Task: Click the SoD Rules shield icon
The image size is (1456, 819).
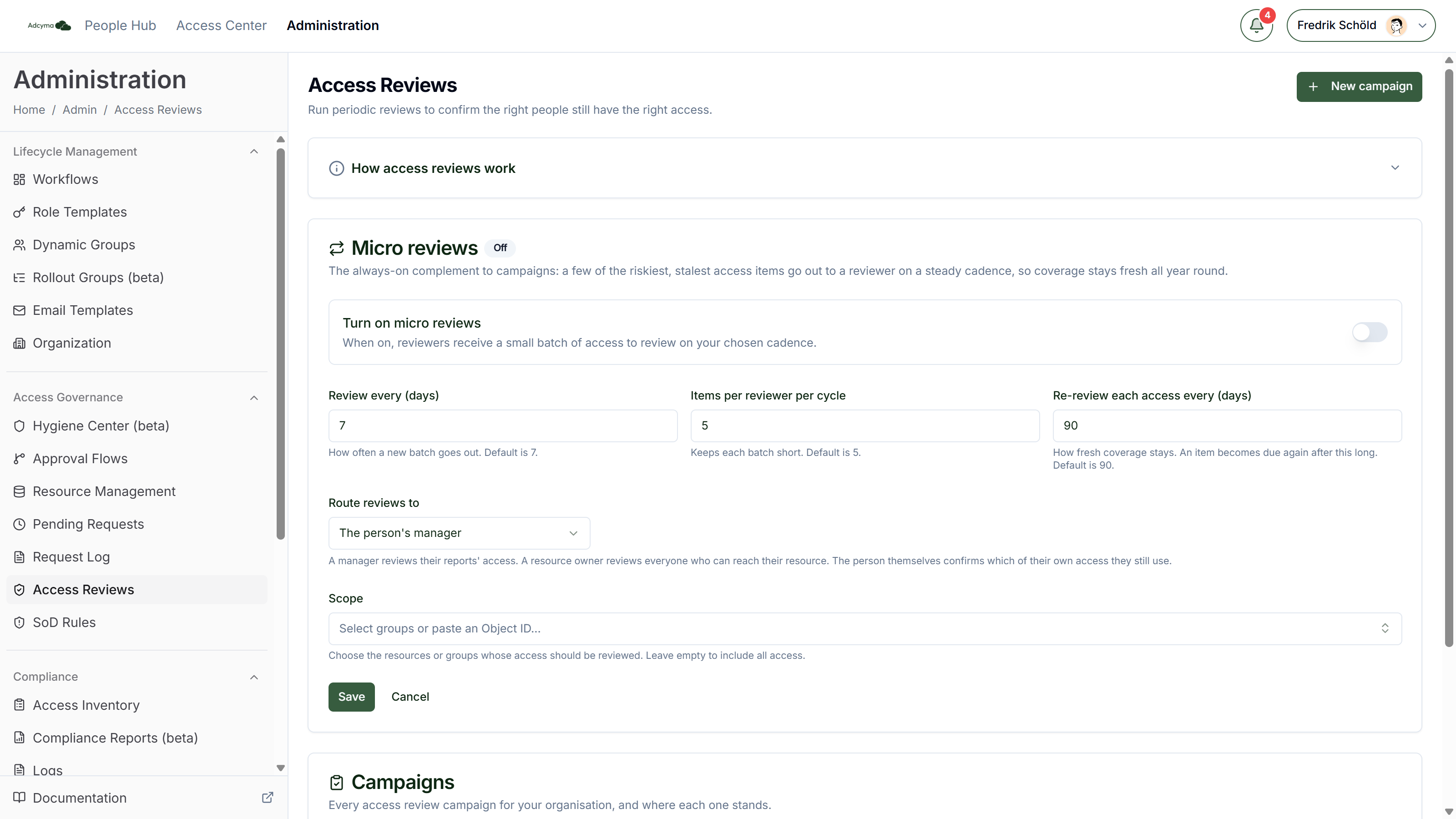Action: 19,622
